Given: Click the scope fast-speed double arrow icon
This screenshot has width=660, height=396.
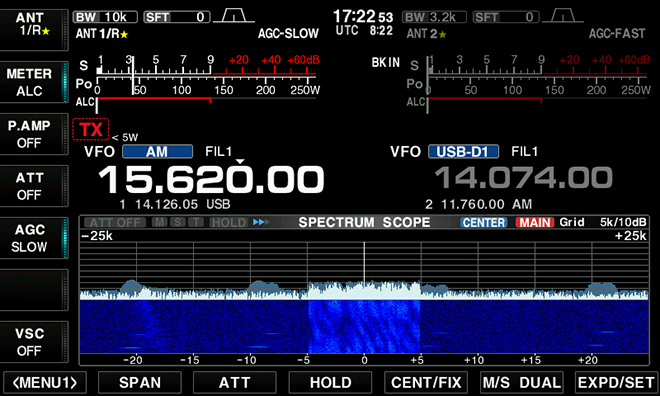Looking at the screenshot, I should pyautogui.click(x=261, y=222).
